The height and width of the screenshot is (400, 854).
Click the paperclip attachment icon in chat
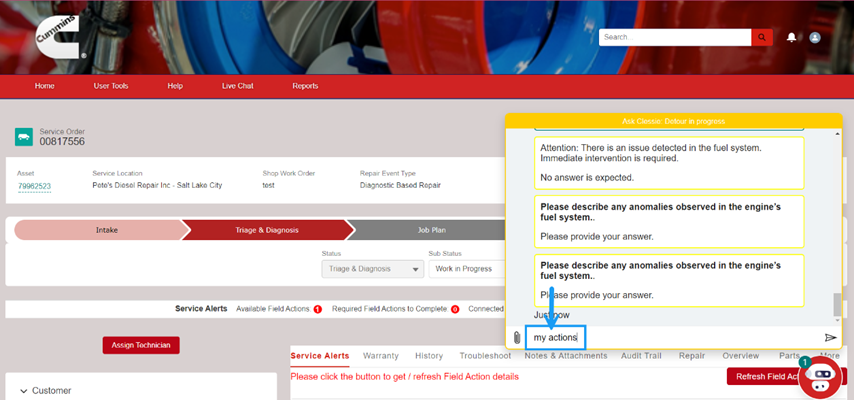tap(517, 338)
